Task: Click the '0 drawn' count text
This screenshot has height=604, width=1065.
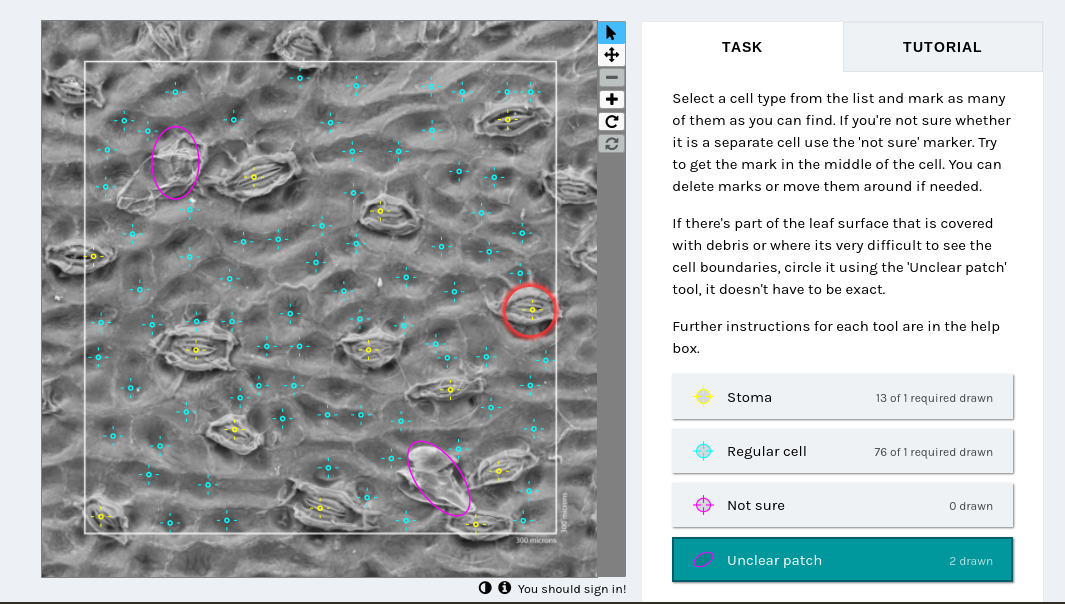Action: point(971,506)
